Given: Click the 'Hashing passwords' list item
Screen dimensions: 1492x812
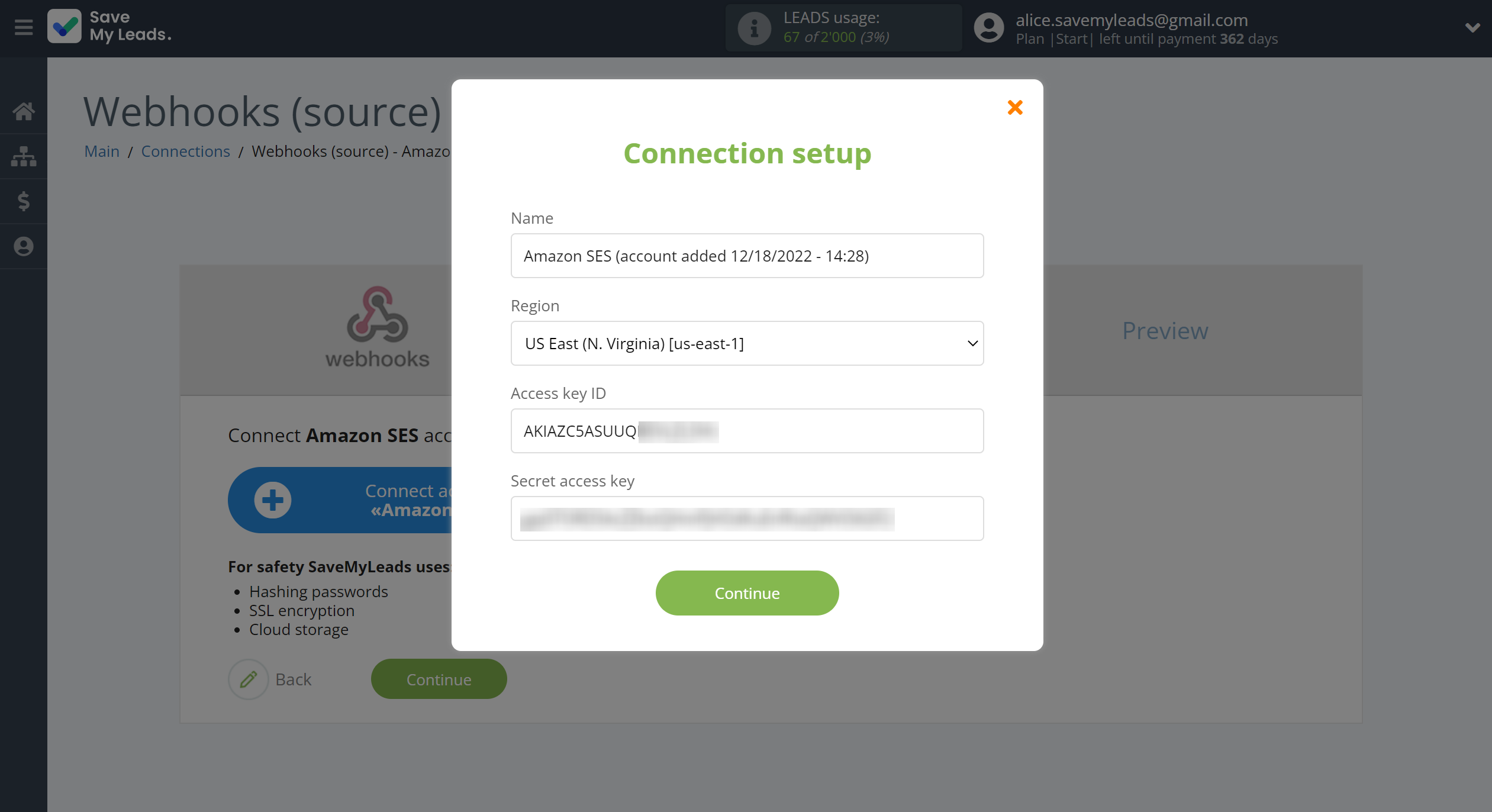Looking at the screenshot, I should (318, 592).
